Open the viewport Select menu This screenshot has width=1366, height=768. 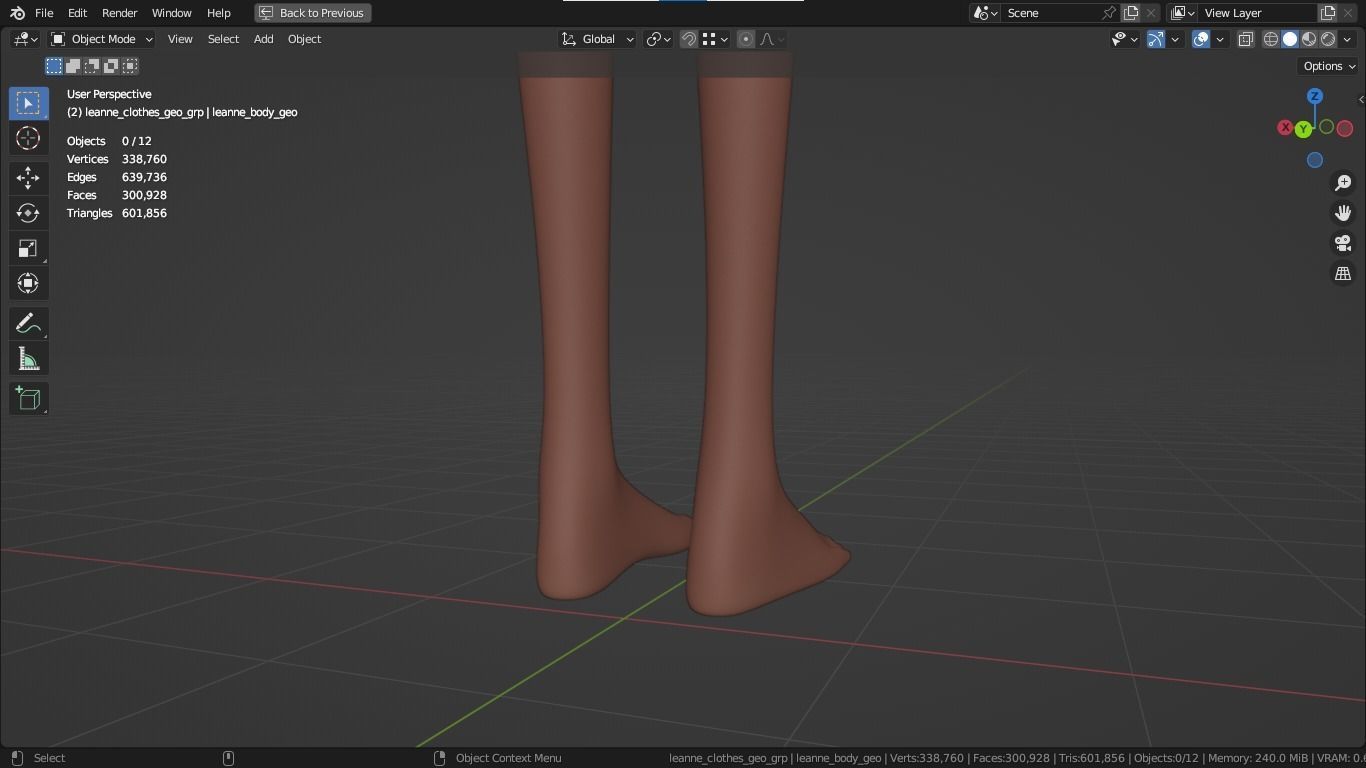[223, 39]
